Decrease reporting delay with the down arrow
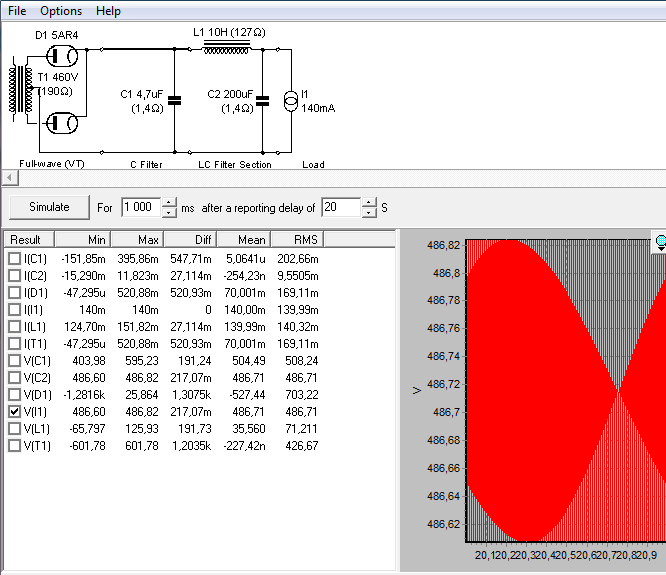The height and width of the screenshot is (575, 666). pos(369,212)
